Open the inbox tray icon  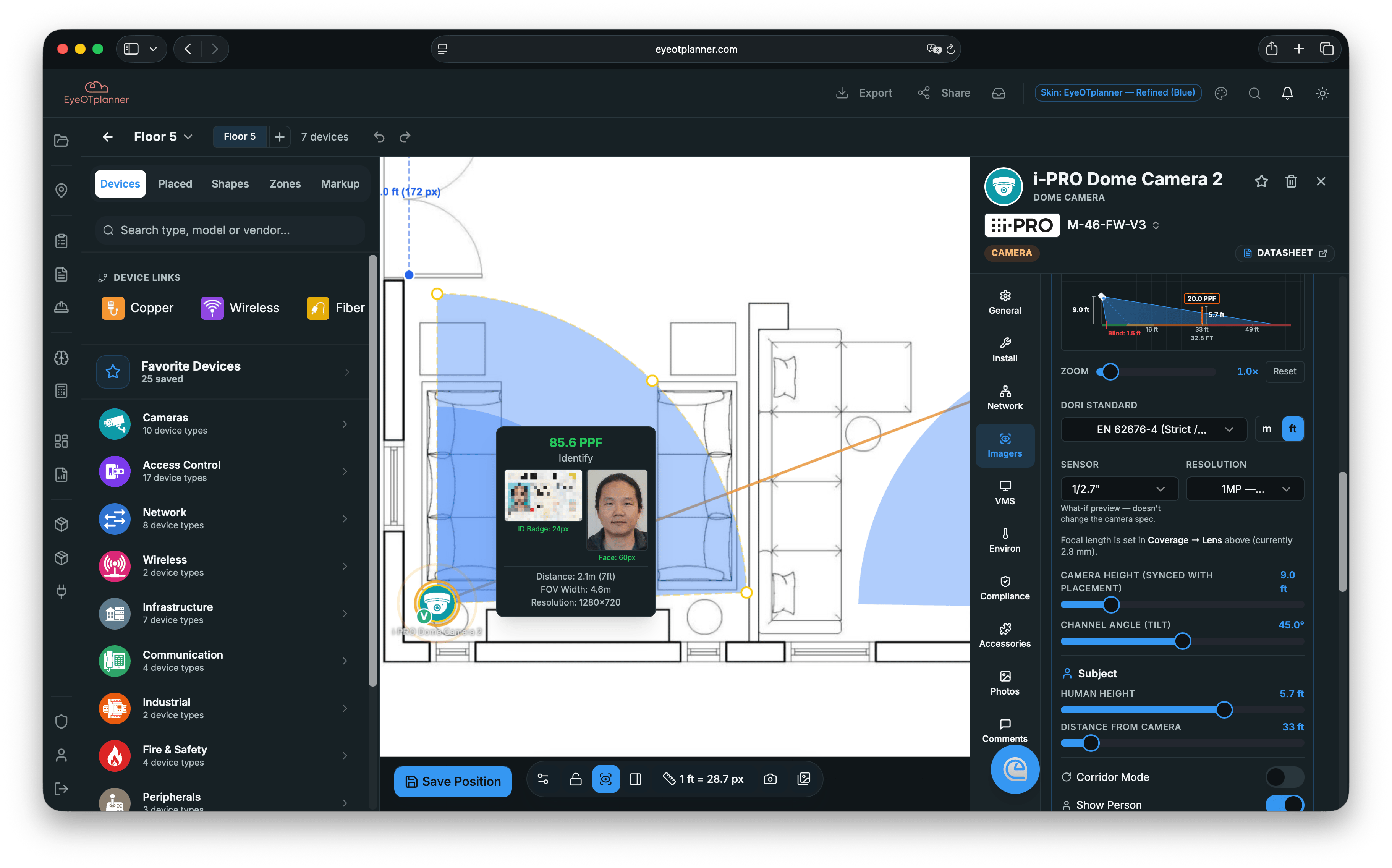tap(999, 93)
